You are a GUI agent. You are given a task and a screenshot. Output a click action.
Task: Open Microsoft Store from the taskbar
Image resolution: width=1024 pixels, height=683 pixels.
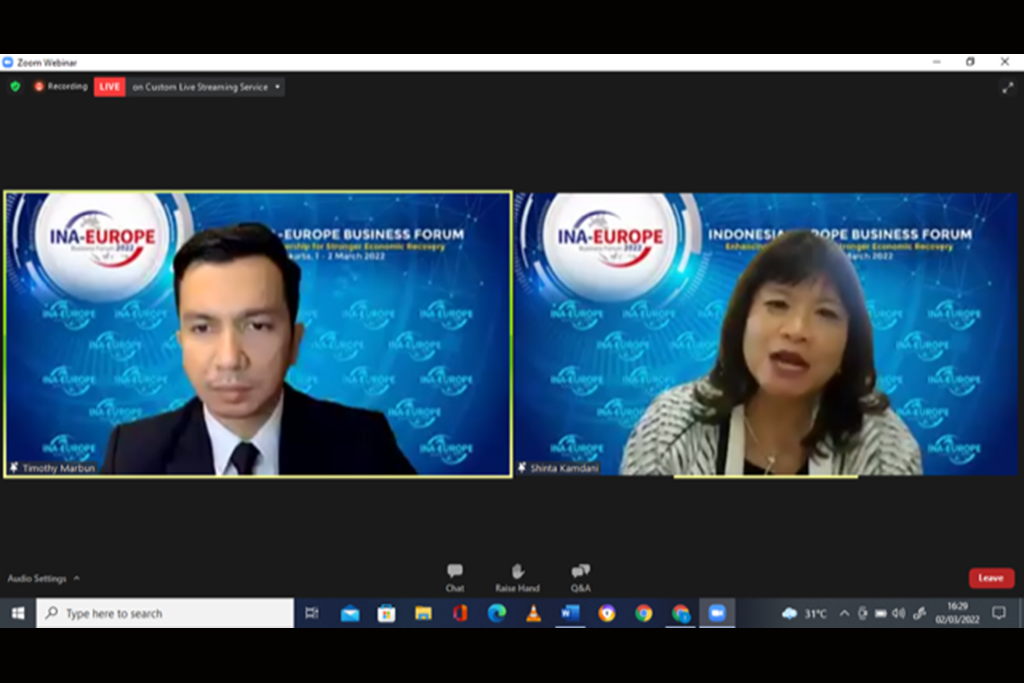click(x=387, y=613)
